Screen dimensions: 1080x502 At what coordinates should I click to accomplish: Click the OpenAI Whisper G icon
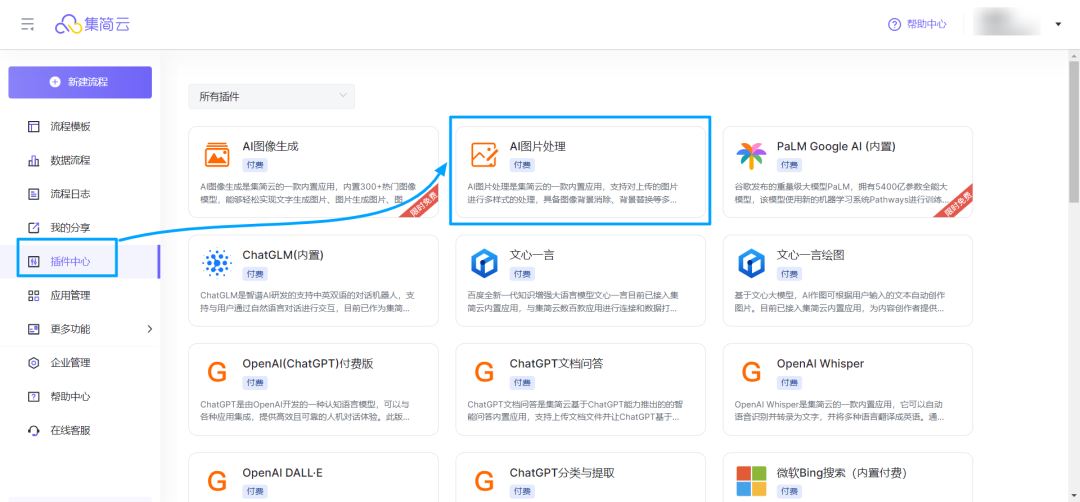click(x=751, y=372)
